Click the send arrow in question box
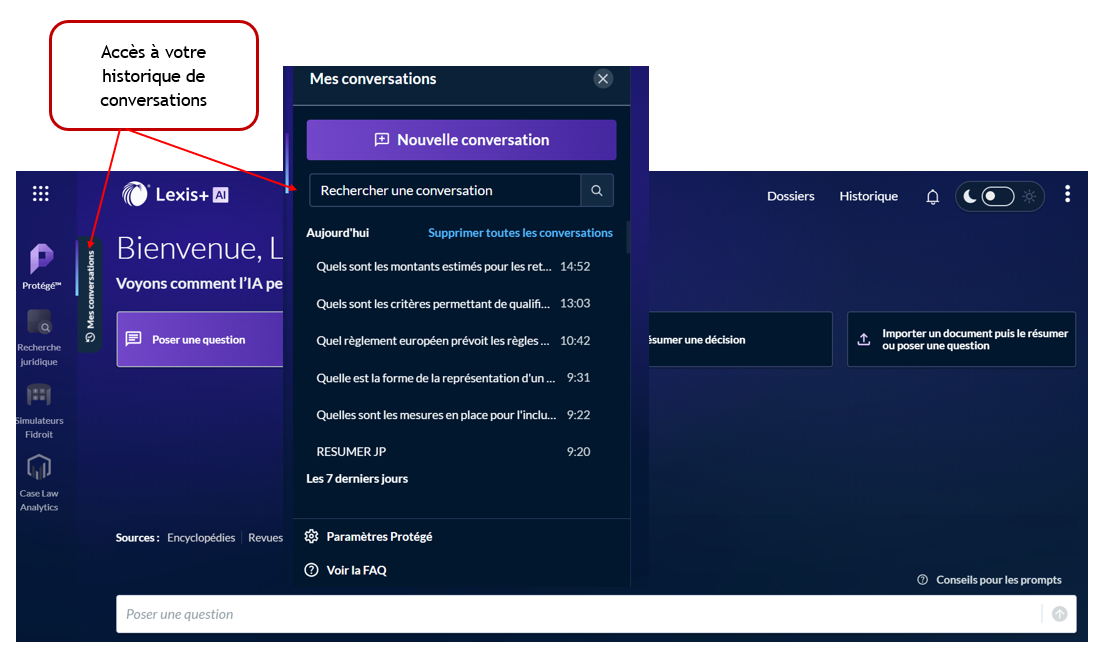This screenshot has width=1114, height=652. pos(1059,614)
